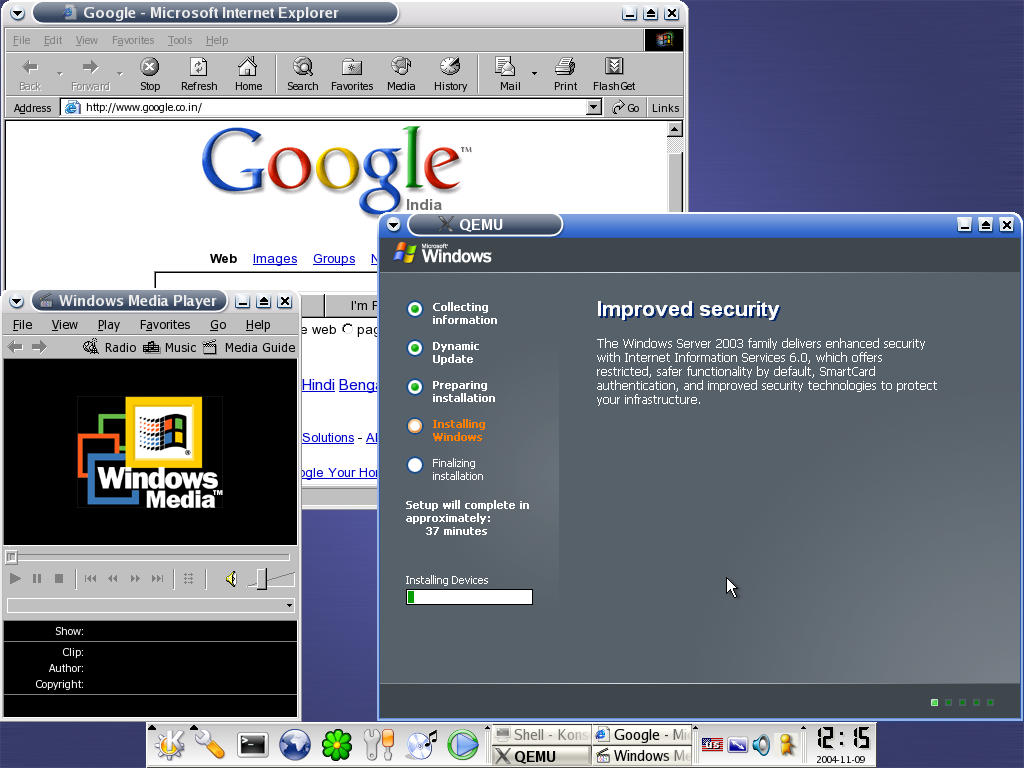The height and width of the screenshot is (768, 1024).
Task: Click the Mail icon in Internet Explorer
Action: 509,74
